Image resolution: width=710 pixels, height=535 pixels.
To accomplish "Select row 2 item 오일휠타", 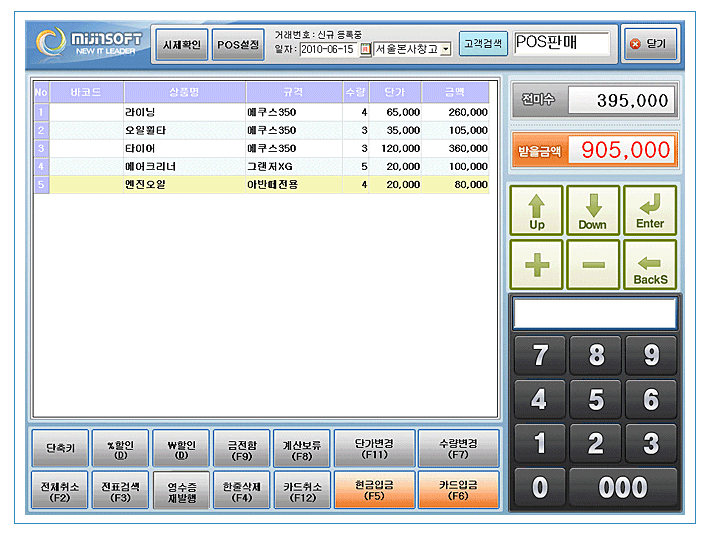I will (262, 130).
